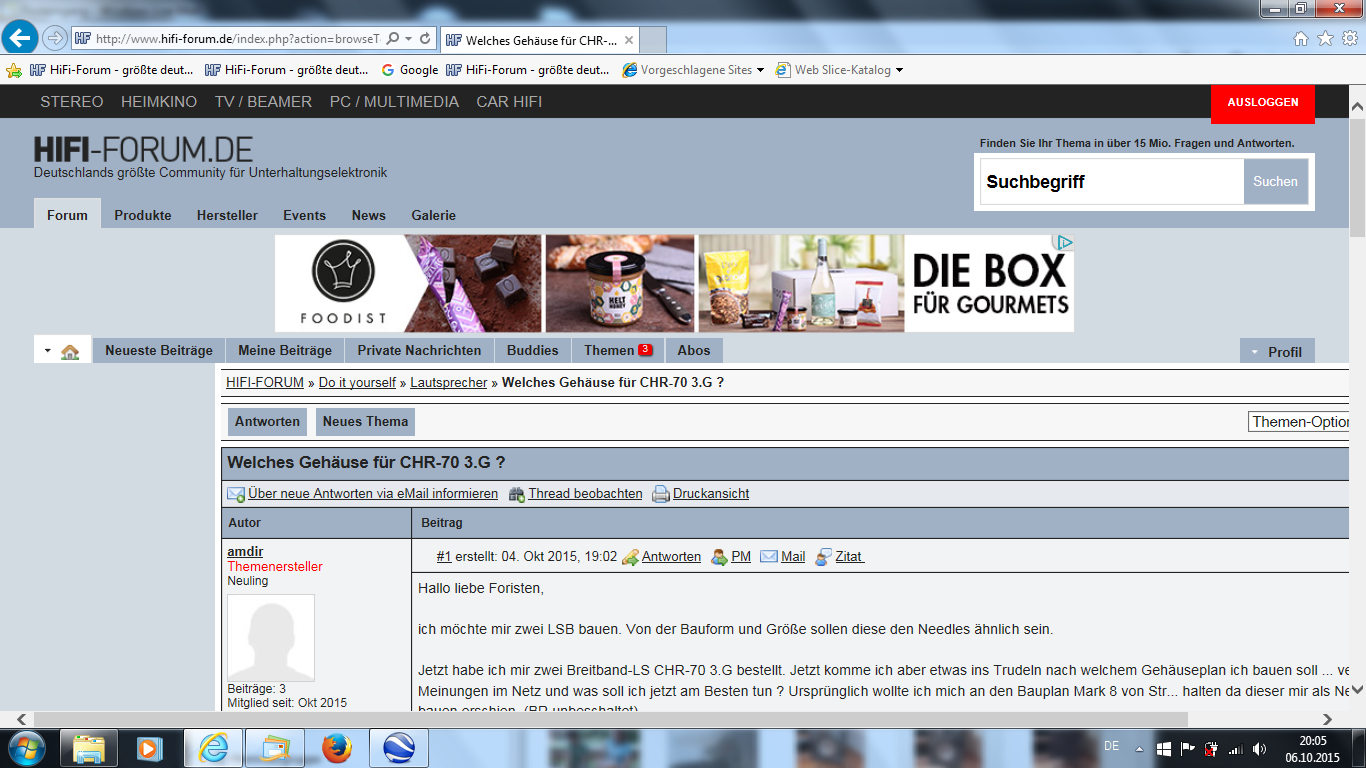
Task: Click the forum home house icon
Action: [x=70, y=352]
